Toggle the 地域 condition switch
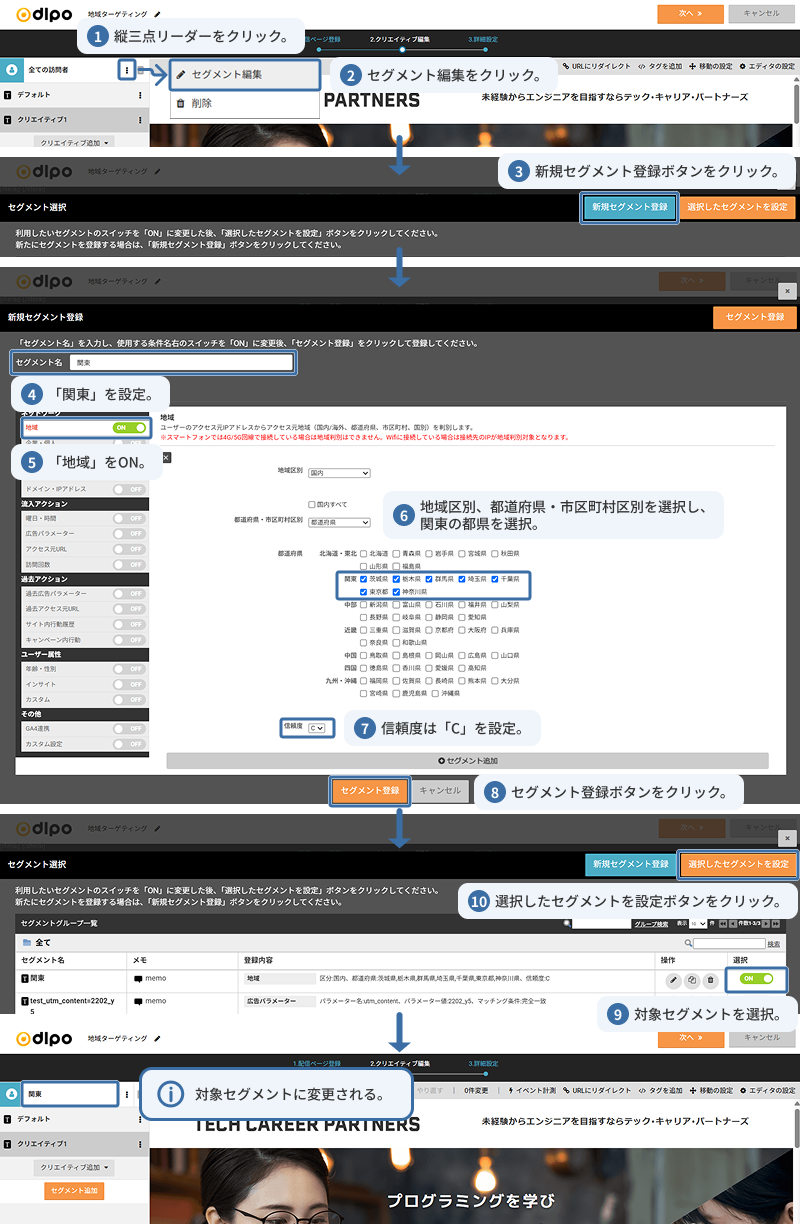This screenshot has height=1224, width=800. click(129, 427)
